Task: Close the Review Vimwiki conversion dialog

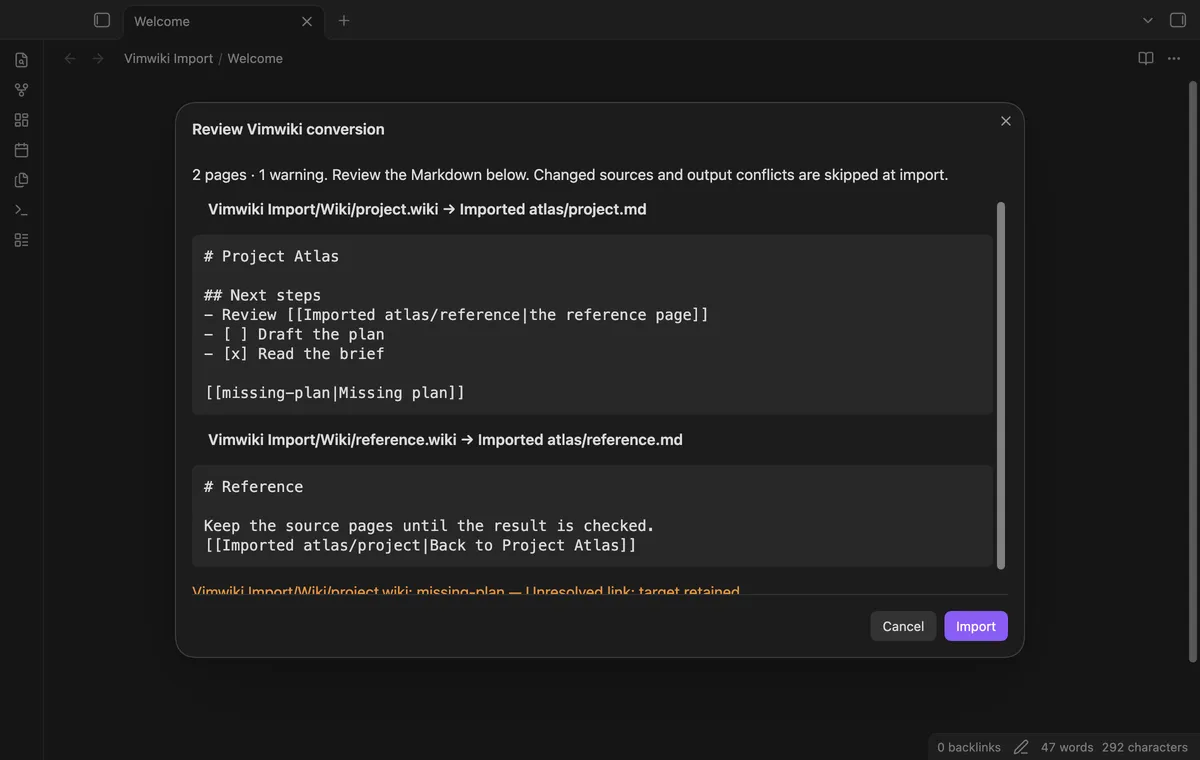Action: [1006, 121]
